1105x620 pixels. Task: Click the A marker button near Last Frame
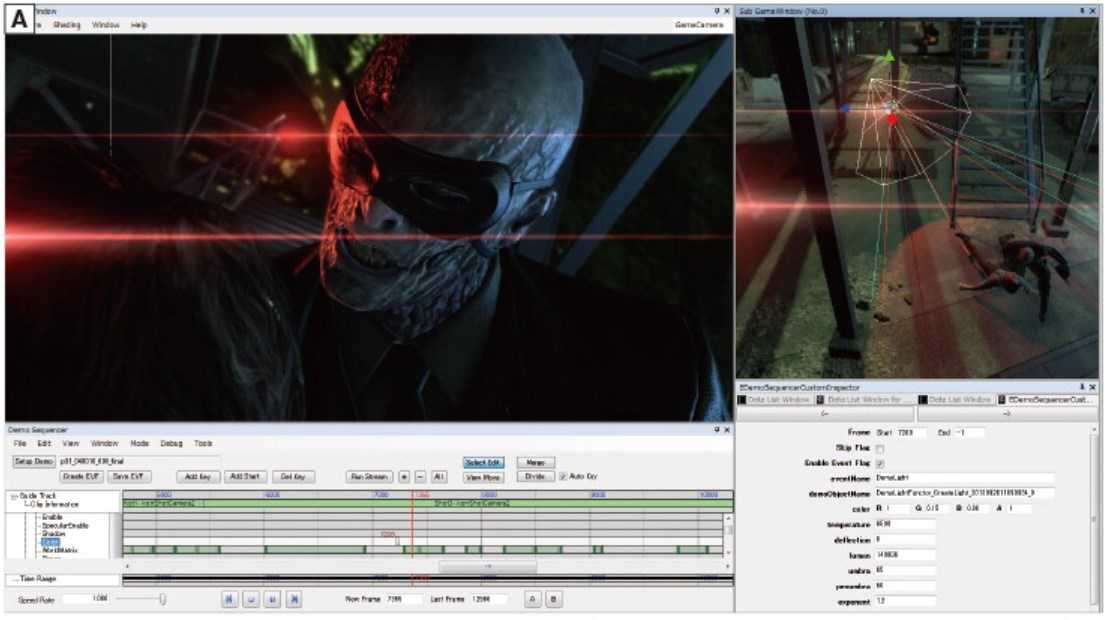point(532,599)
